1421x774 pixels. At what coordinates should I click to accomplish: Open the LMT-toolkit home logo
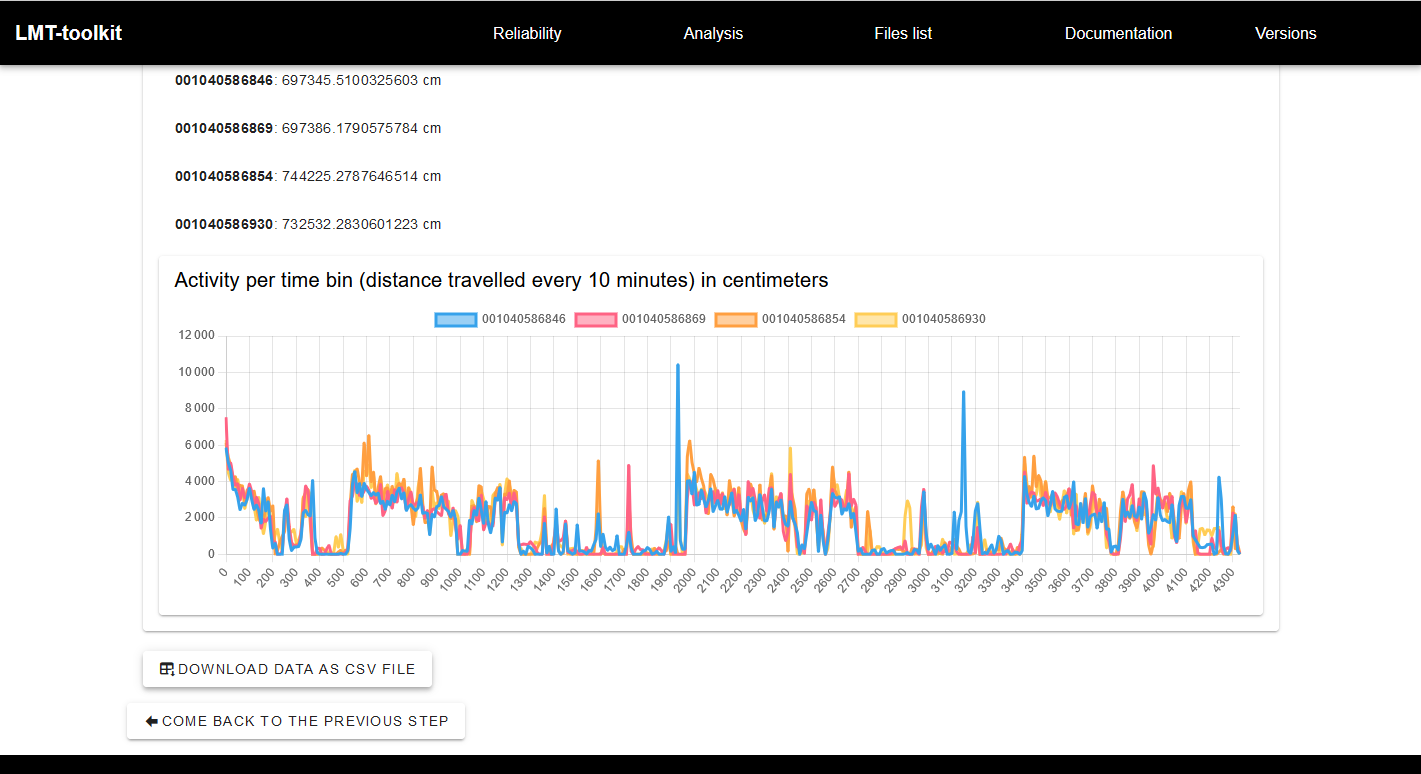click(x=68, y=33)
